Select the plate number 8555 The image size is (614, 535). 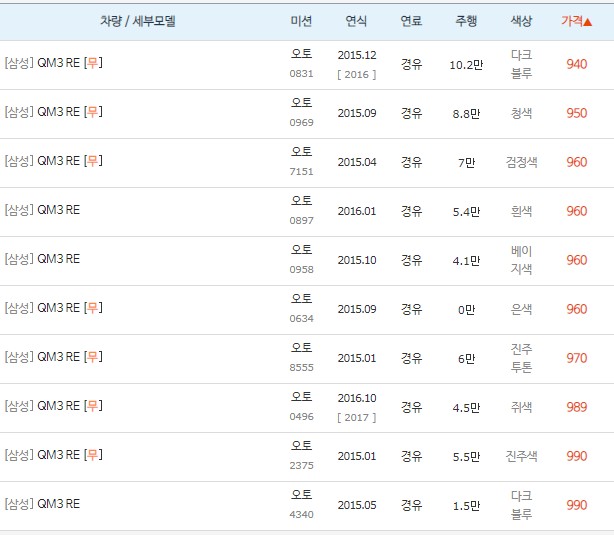point(302,367)
